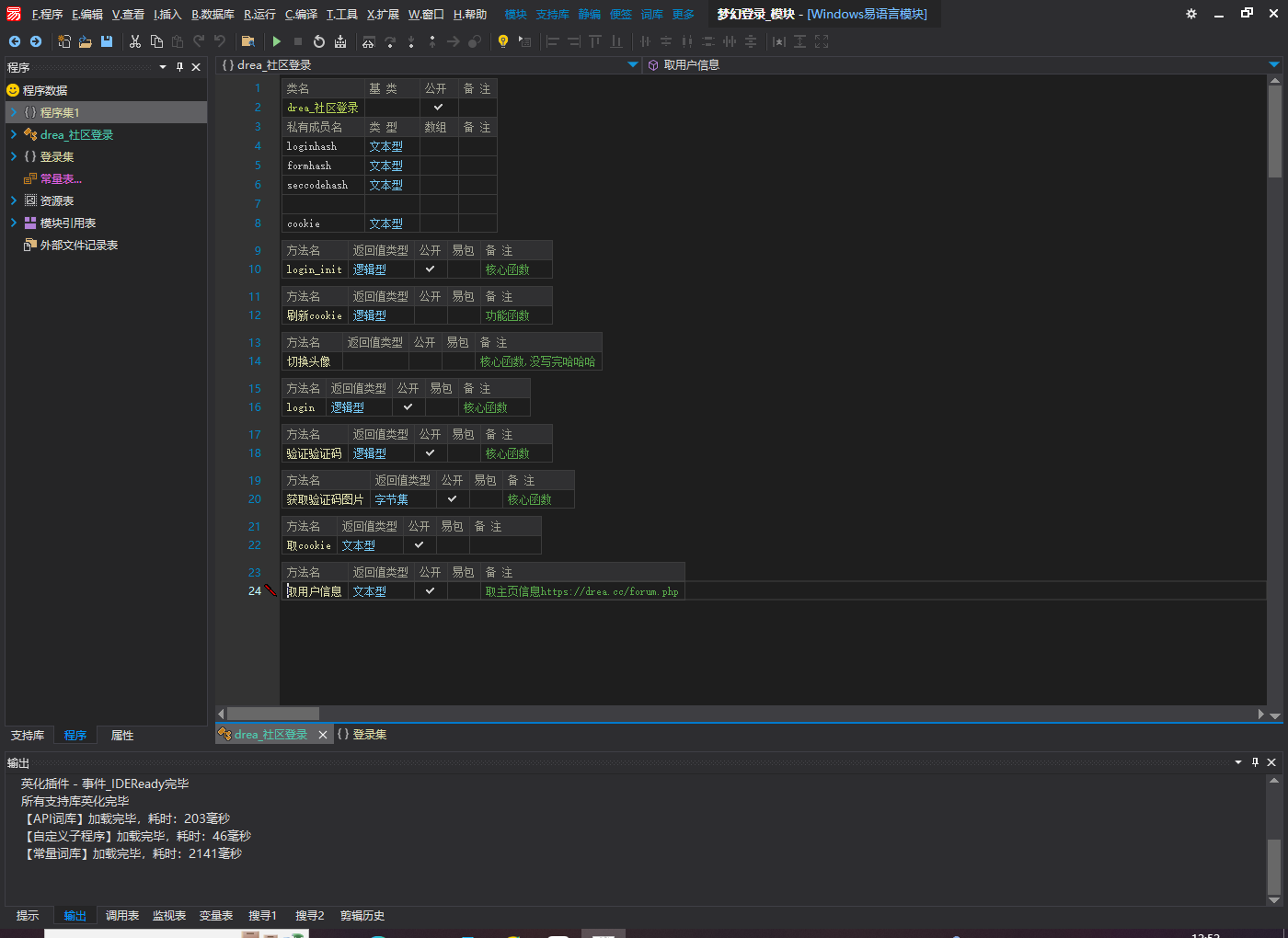
Task: Click the scissors Cut icon
Action: pos(135,41)
